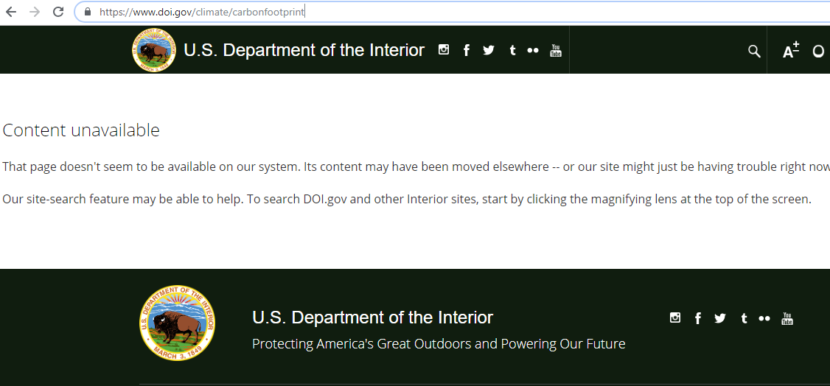
Task: Open the Tumblr icon in the header
Action: 512,50
